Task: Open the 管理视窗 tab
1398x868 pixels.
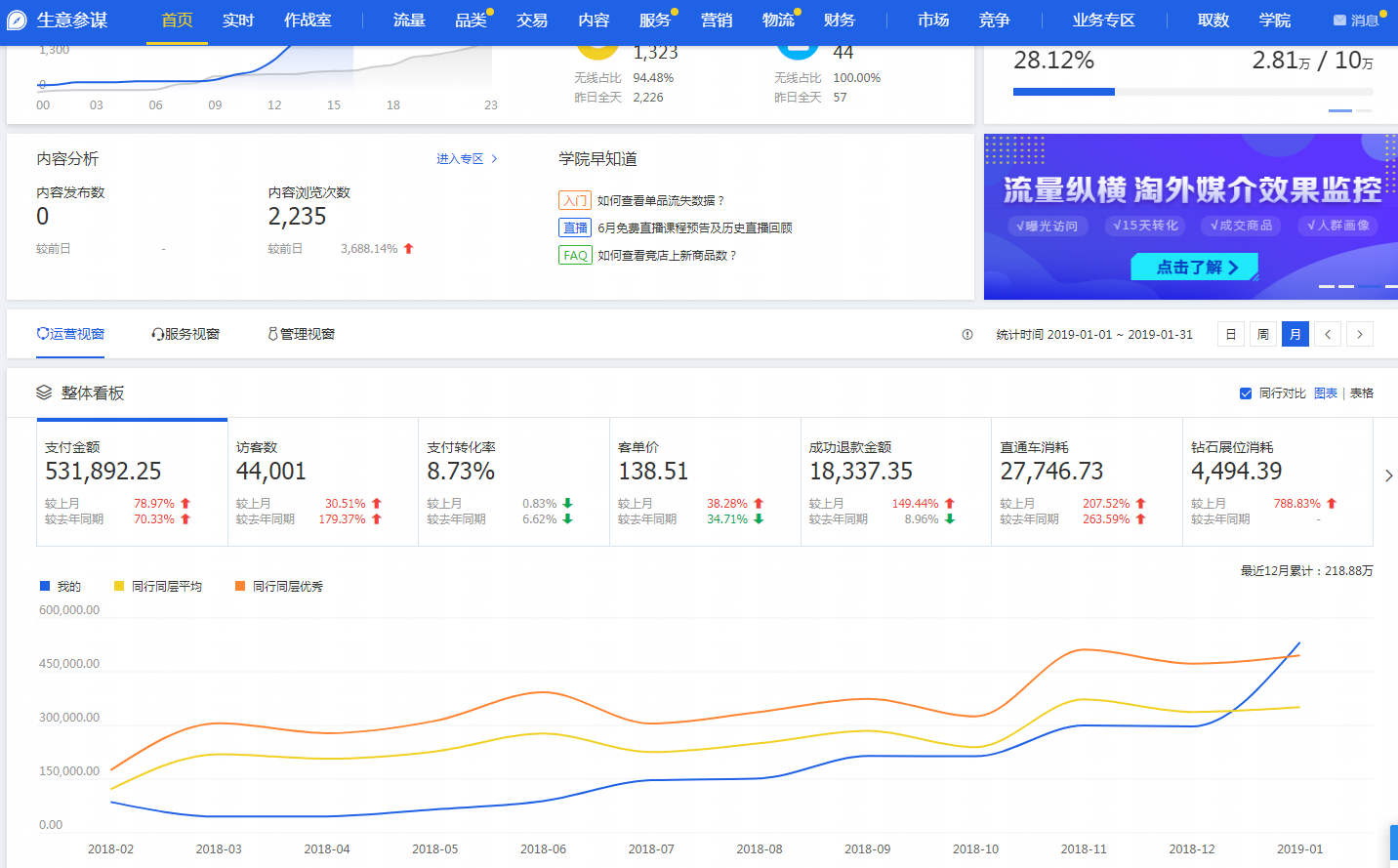Action: [x=302, y=334]
